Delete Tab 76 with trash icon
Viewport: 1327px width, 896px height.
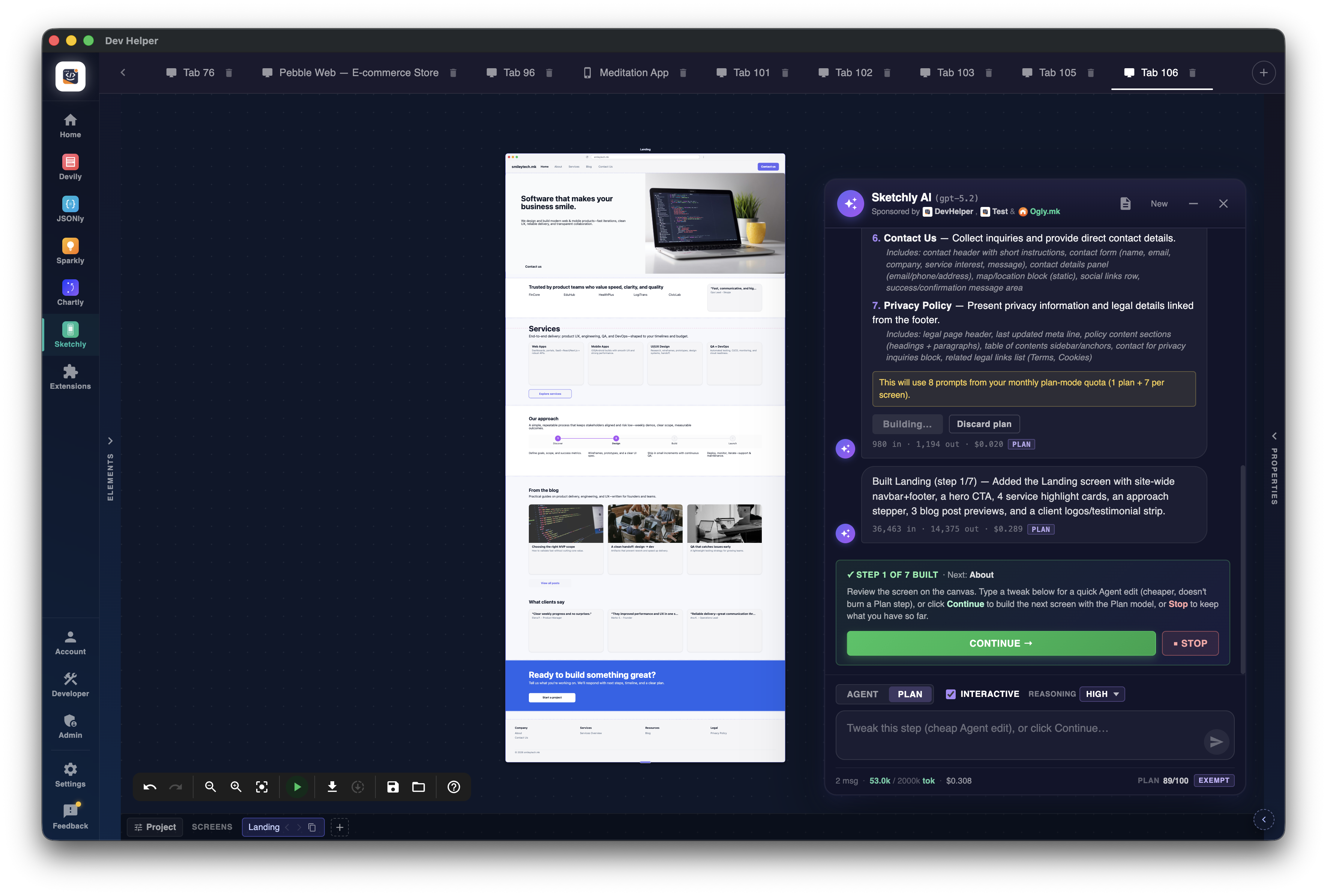[x=229, y=72]
